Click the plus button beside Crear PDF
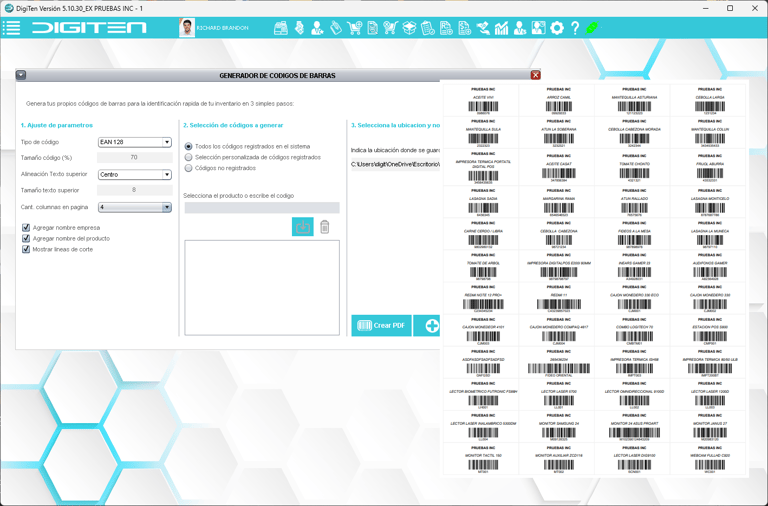 (427, 326)
